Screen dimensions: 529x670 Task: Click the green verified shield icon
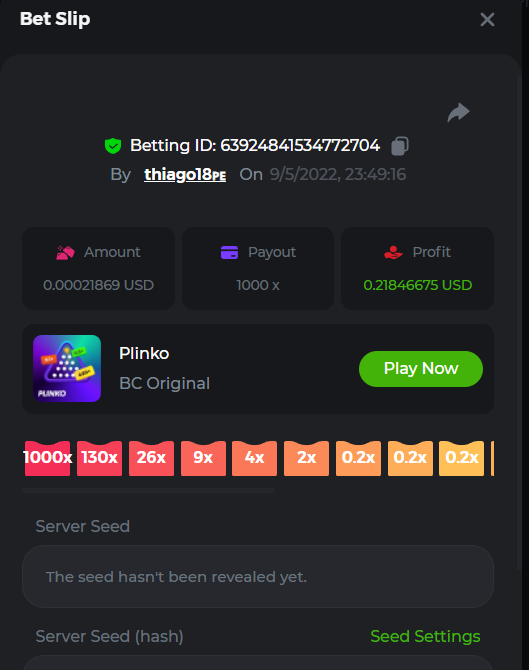pos(113,146)
